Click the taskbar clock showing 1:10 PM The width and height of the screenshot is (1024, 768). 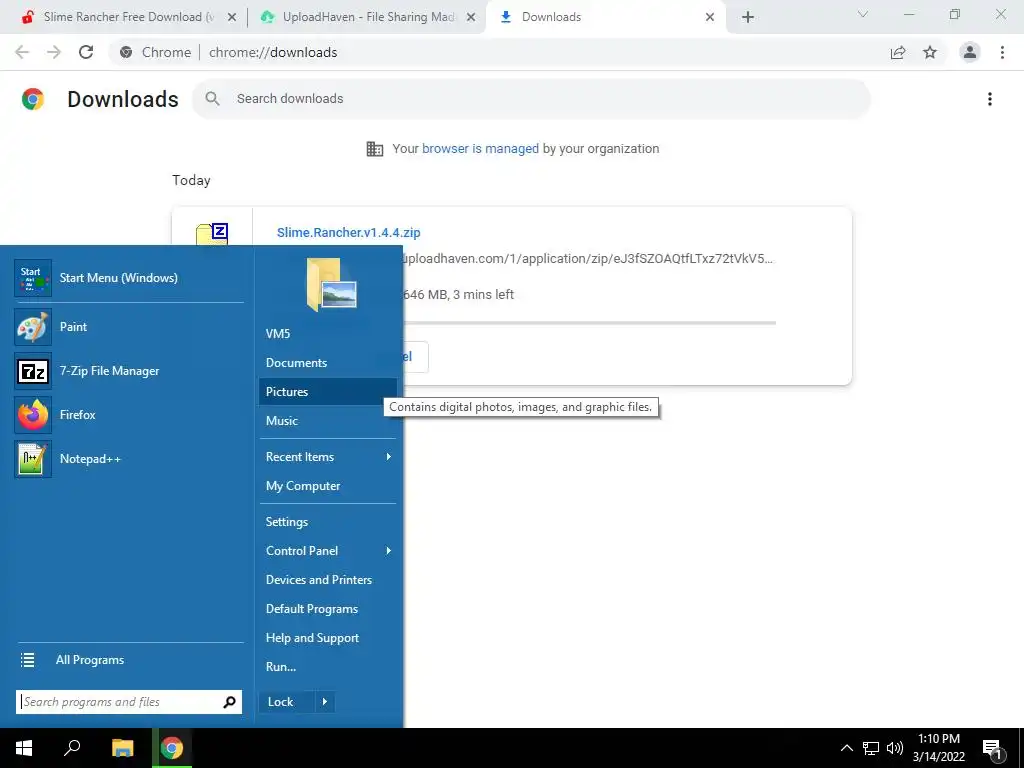(x=938, y=748)
